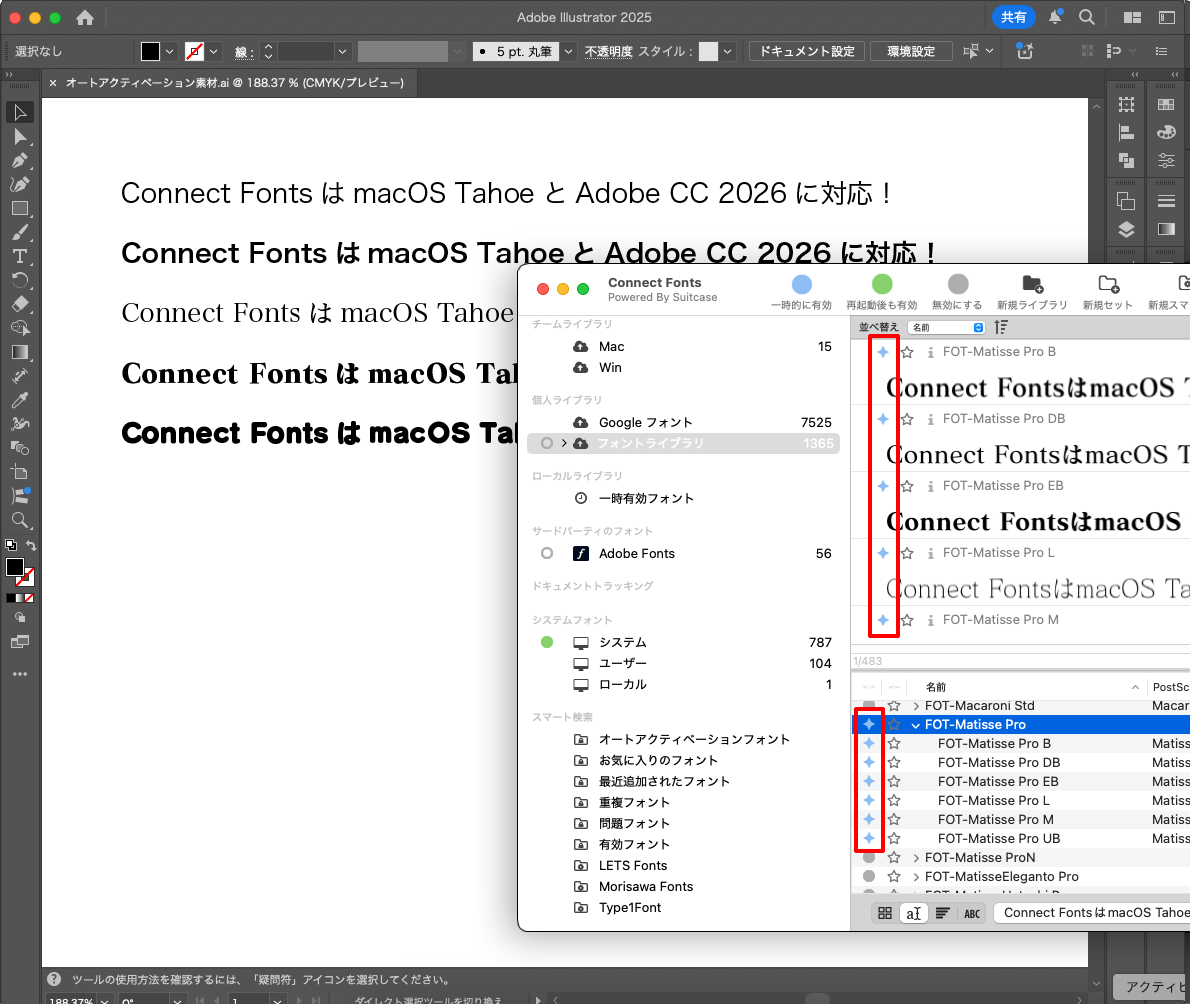
Task: Open Illustrator search magnifier icon
Action: tap(1087, 17)
